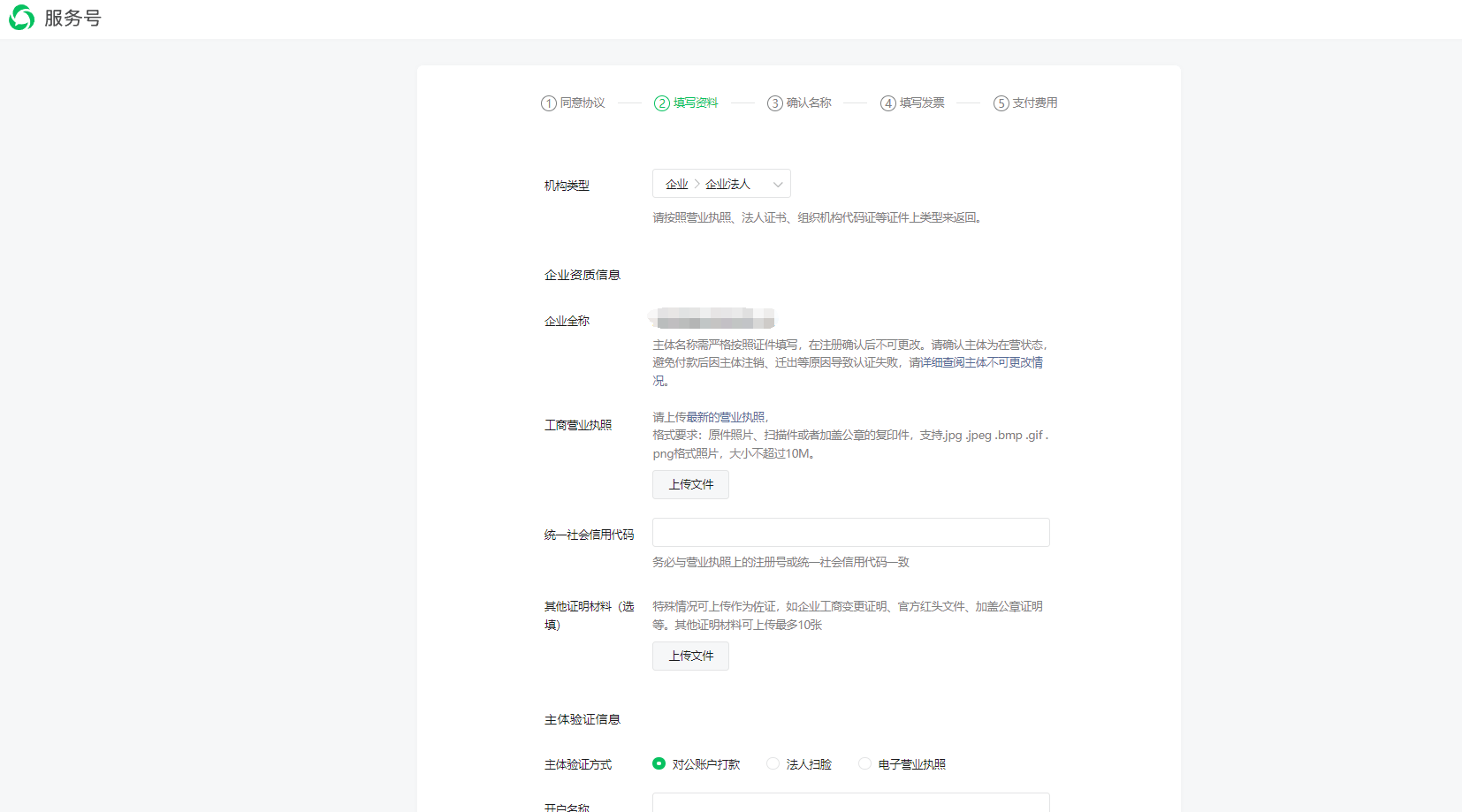
Task: Select the 电子营业执照 verification option
Action: coord(864,763)
